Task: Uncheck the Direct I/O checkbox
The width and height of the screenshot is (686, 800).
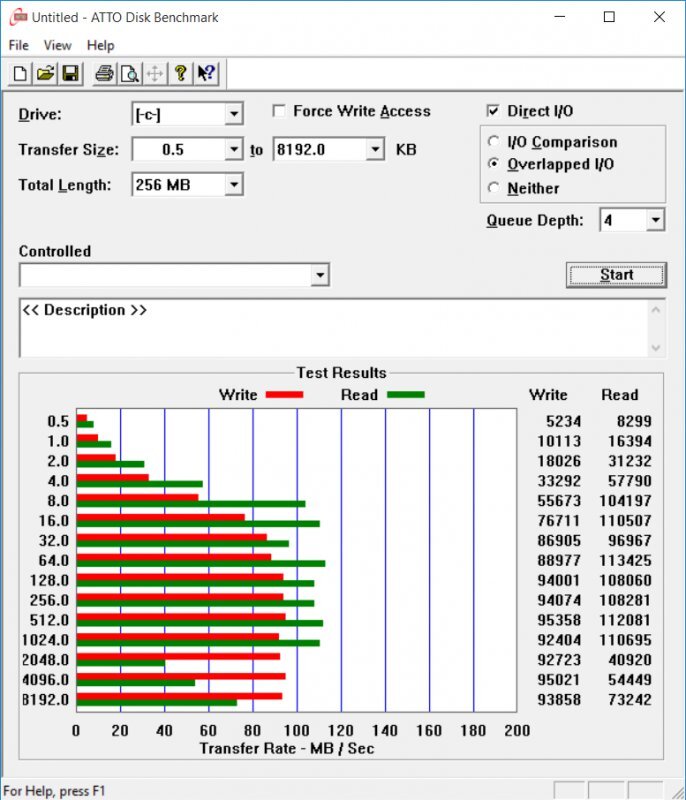Action: [493, 111]
